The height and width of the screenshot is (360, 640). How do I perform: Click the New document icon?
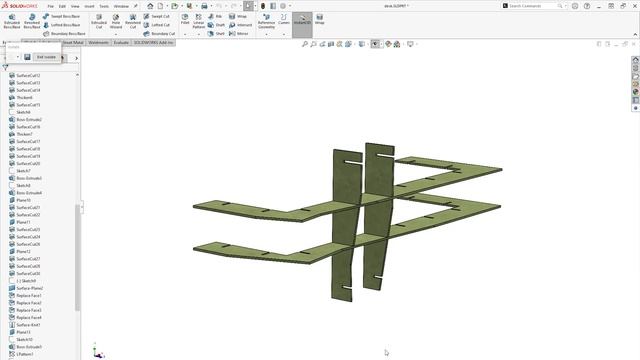pos(160,6)
